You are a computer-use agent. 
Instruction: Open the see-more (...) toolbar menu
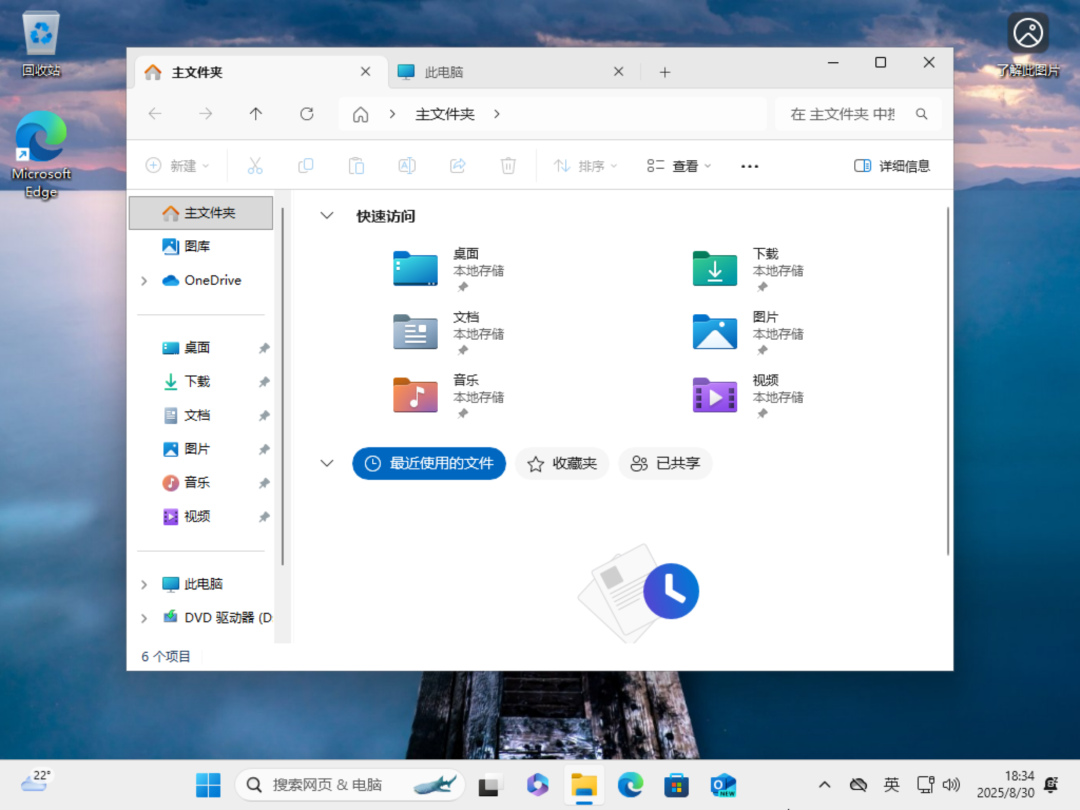click(x=749, y=165)
